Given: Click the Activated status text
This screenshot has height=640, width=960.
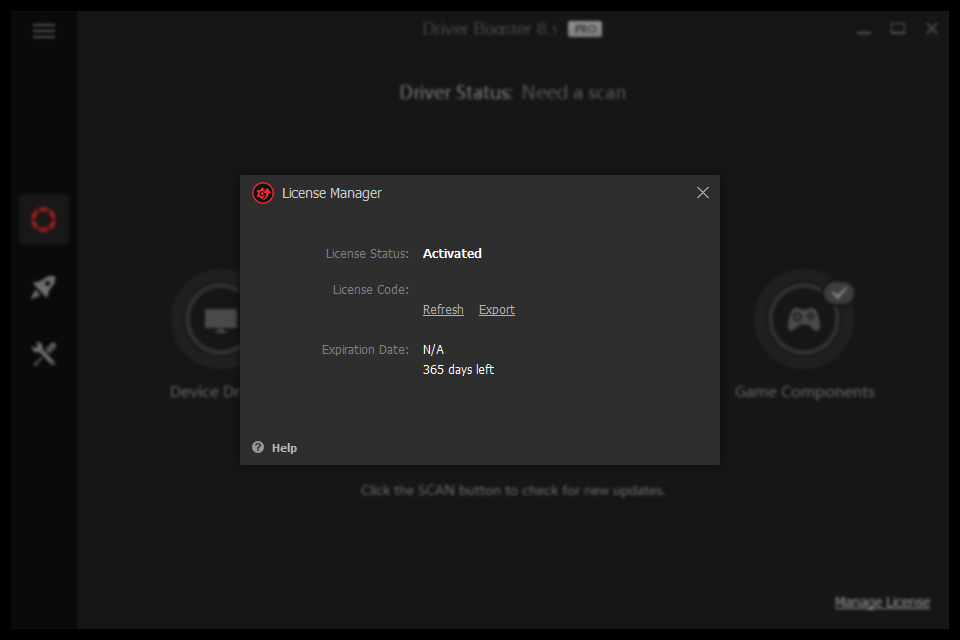Looking at the screenshot, I should pyautogui.click(x=452, y=254).
